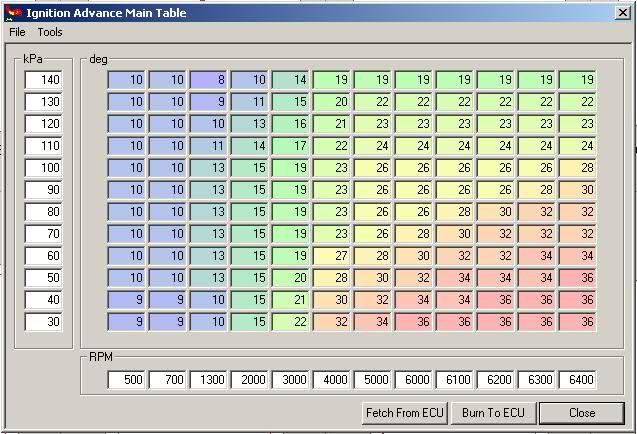
Task: Click the Close button at the bottom
Action: 581,412
